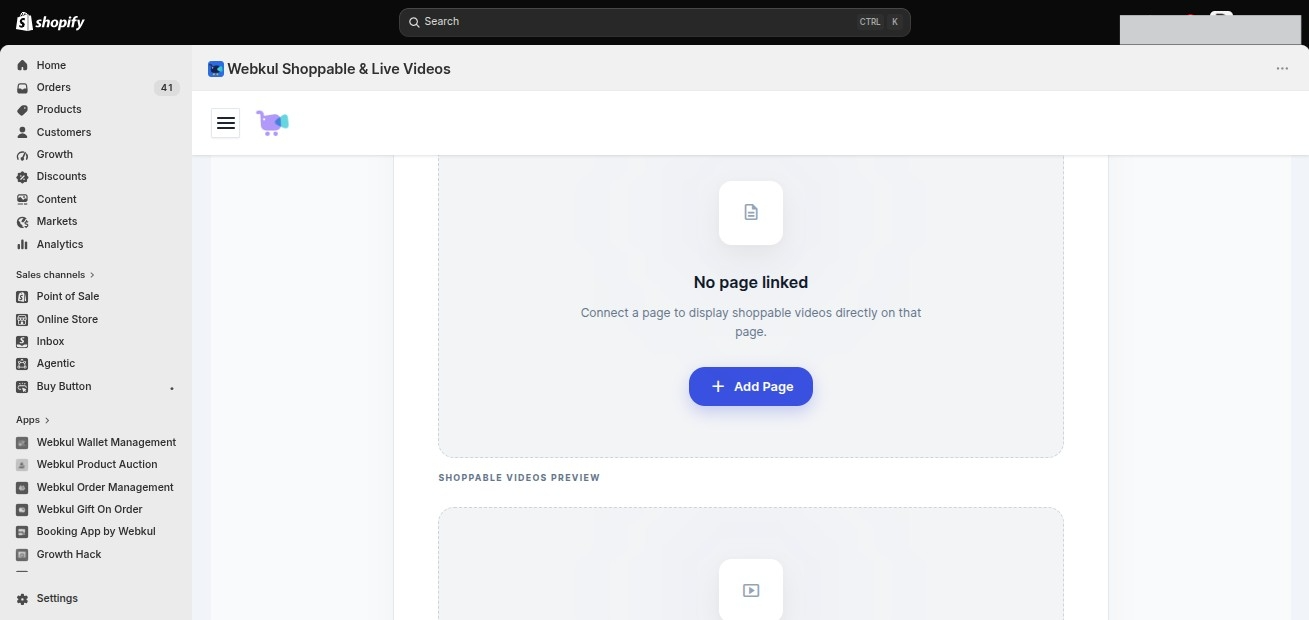1309x620 pixels.
Task: Click the Online Store storefront icon
Action: coord(22,319)
